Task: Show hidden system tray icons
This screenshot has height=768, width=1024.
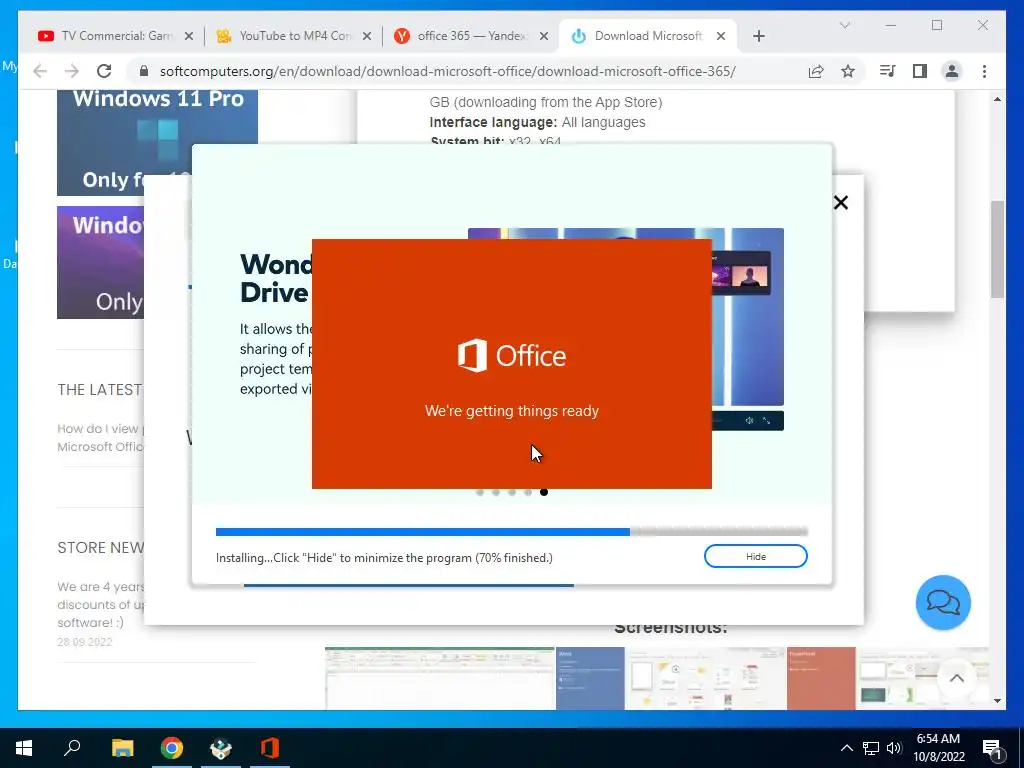Action: (846, 748)
